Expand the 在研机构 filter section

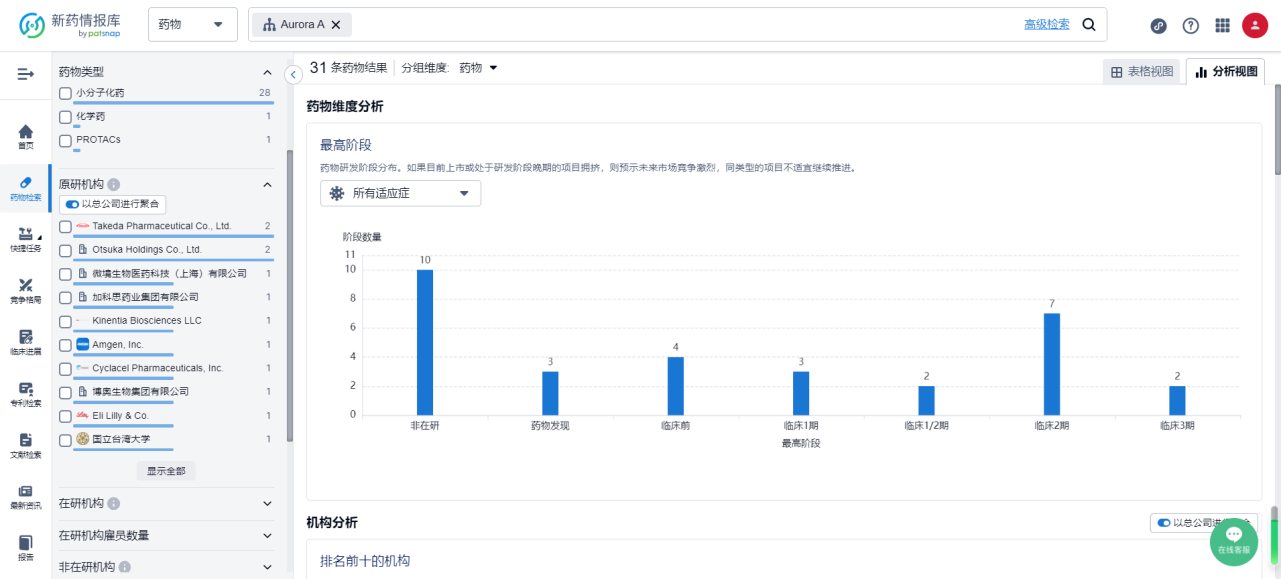(267, 504)
